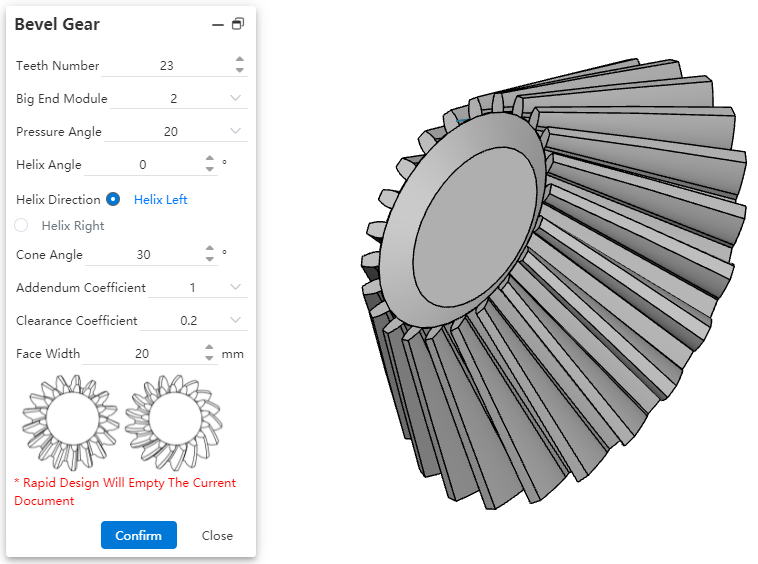
Task: Click the Big End Module value 2
Action: point(174,99)
